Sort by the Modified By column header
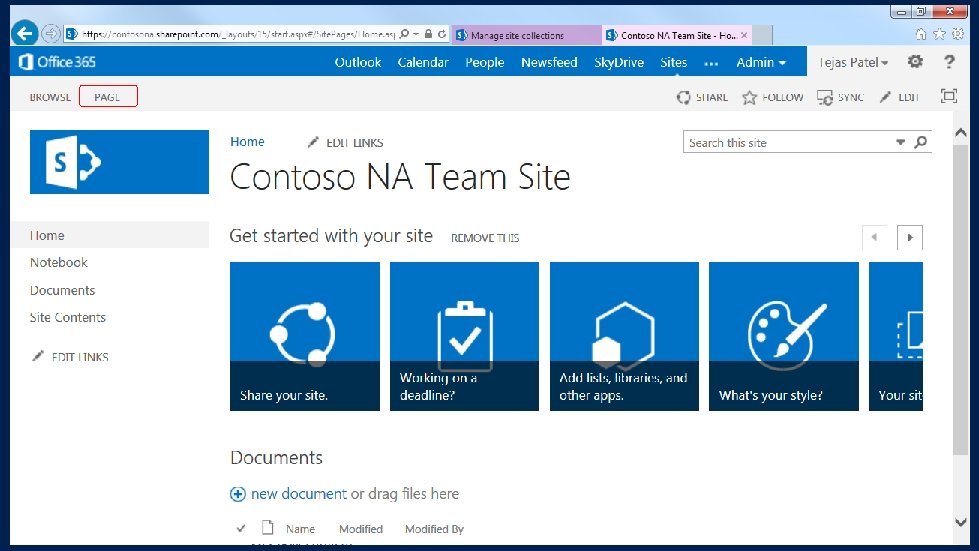The height and width of the screenshot is (551, 979). pyautogui.click(x=435, y=529)
